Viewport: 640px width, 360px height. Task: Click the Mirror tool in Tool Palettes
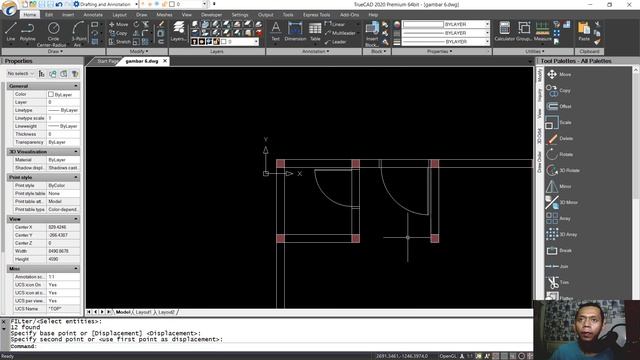[x=558, y=186]
